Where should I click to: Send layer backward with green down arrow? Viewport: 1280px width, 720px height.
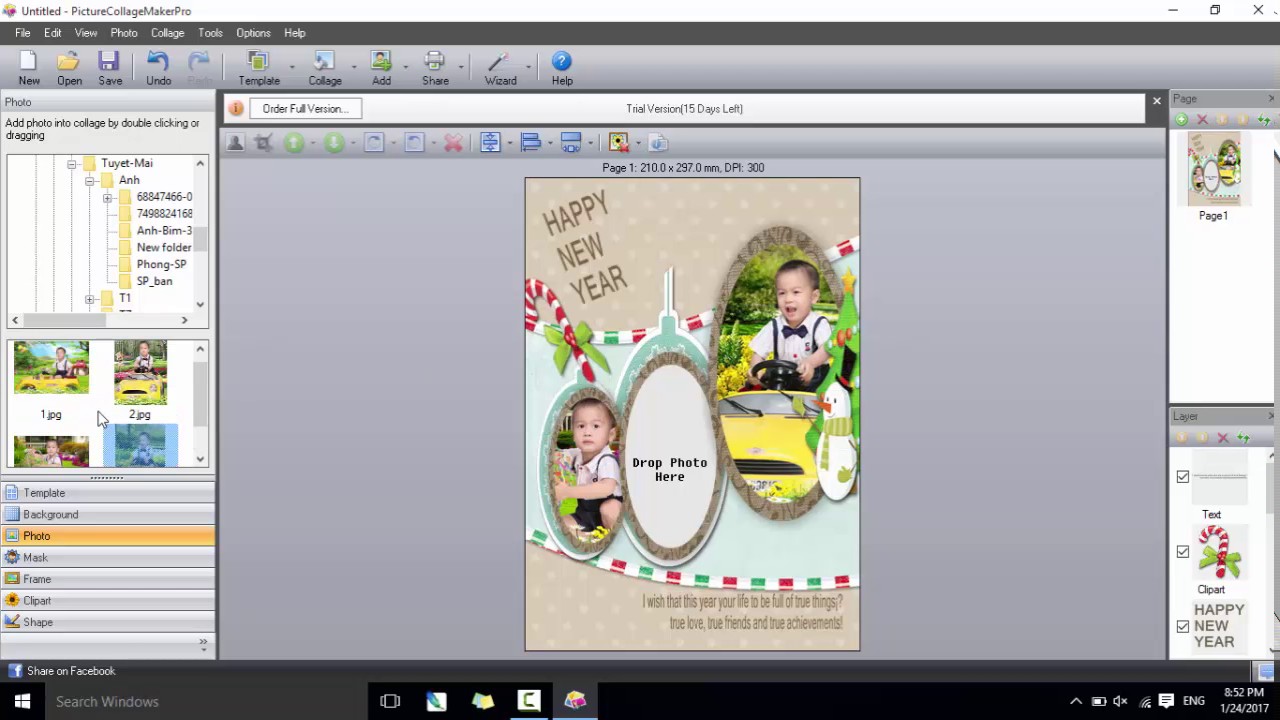click(x=334, y=143)
